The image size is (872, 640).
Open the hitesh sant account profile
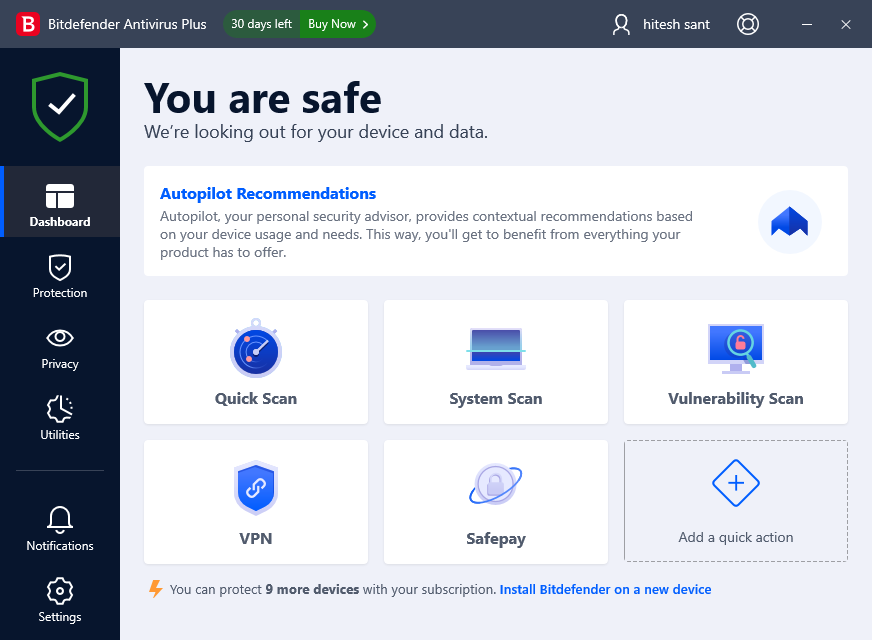pyautogui.click(x=660, y=24)
